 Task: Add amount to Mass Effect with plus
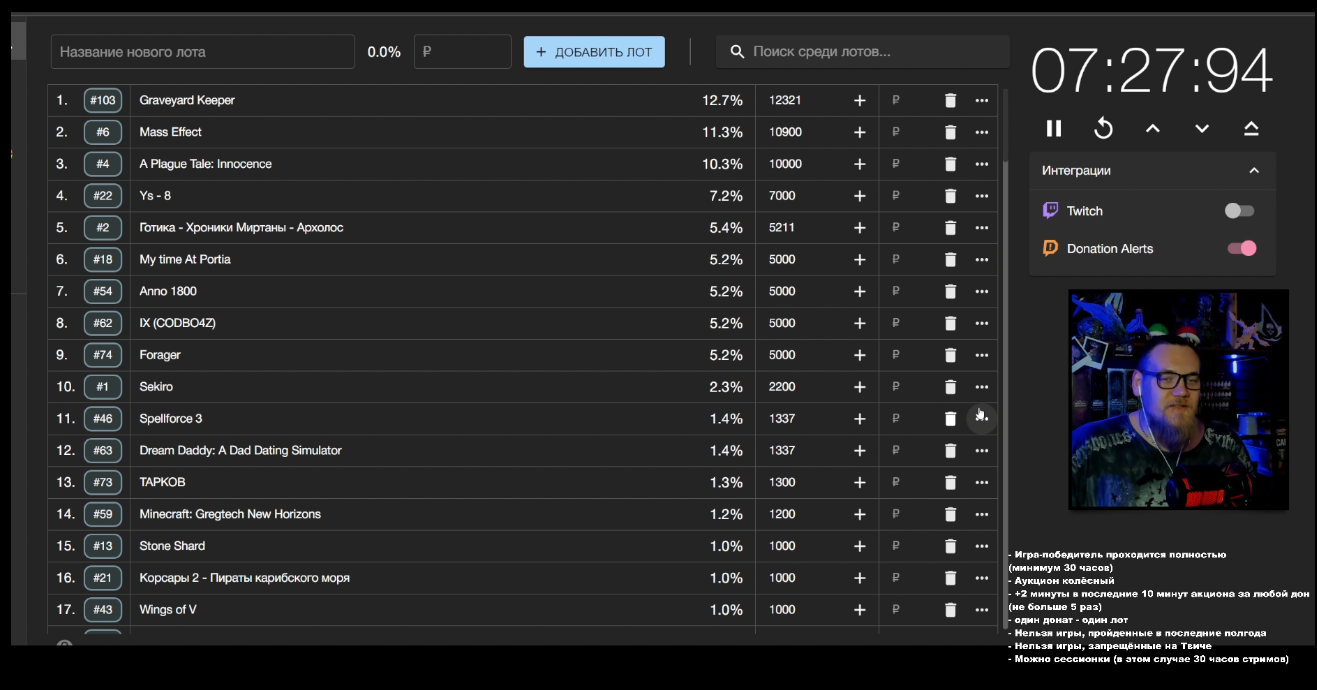pyautogui.click(x=859, y=132)
